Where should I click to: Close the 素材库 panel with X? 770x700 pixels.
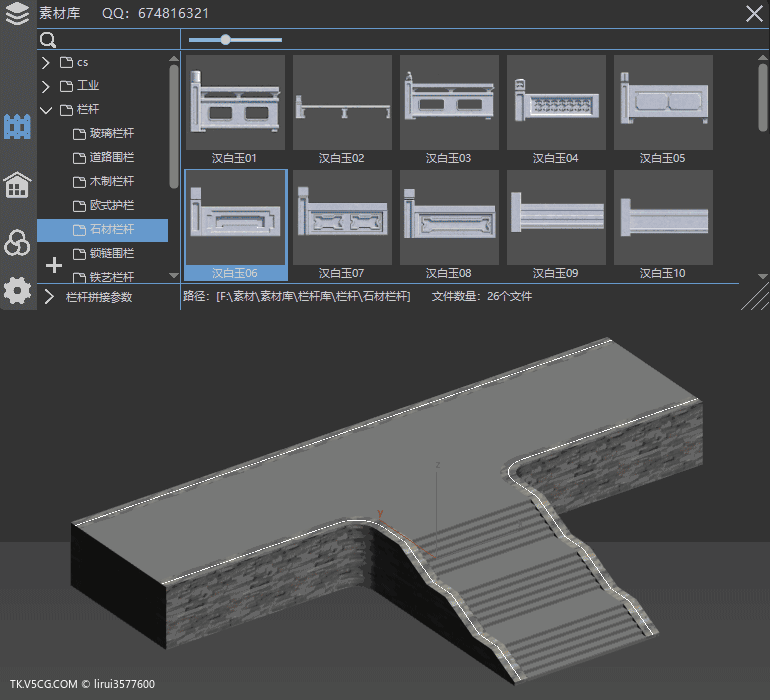pyautogui.click(x=754, y=13)
